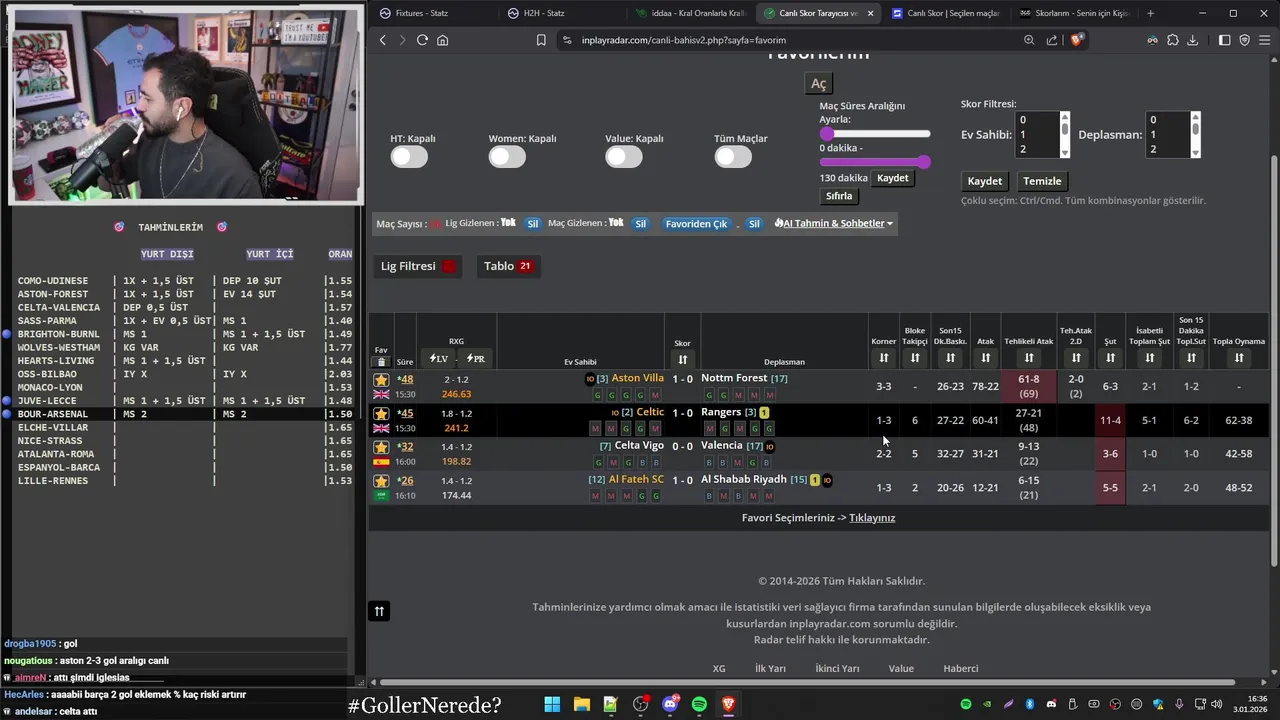The height and width of the screenshot is (720, 1280).
Task: Sort by Bloke Takipçi column arrows
Action: pos(915,358)
